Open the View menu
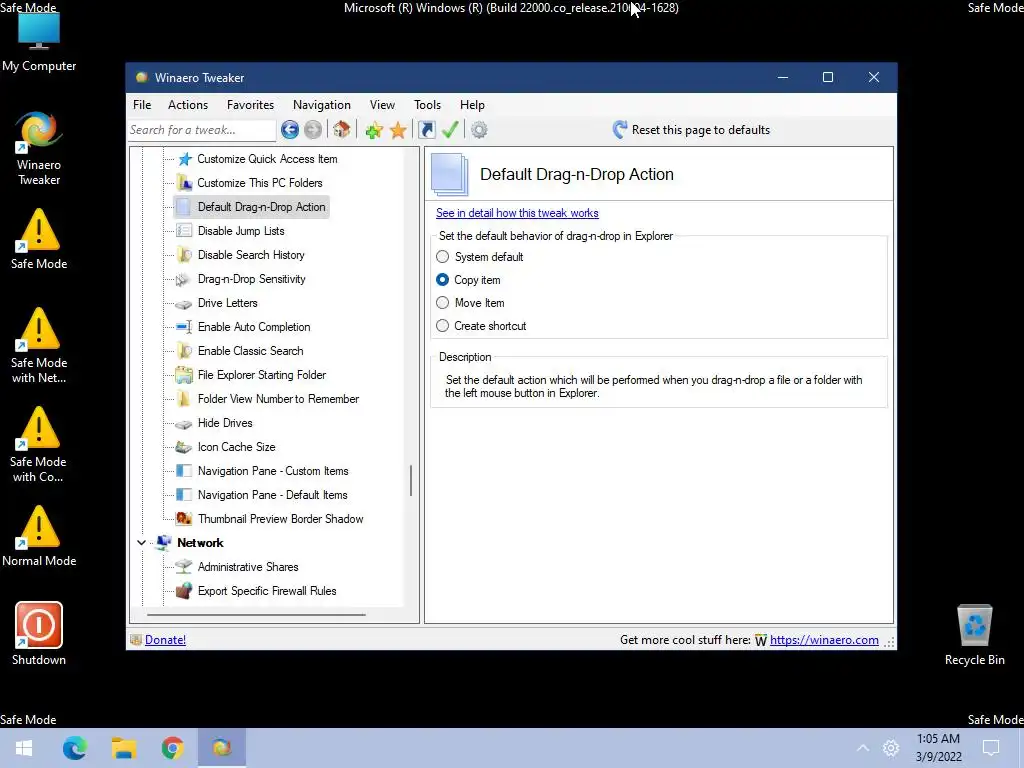The height and width of the screenshot is (768, 1024). [x=382, y=104]
